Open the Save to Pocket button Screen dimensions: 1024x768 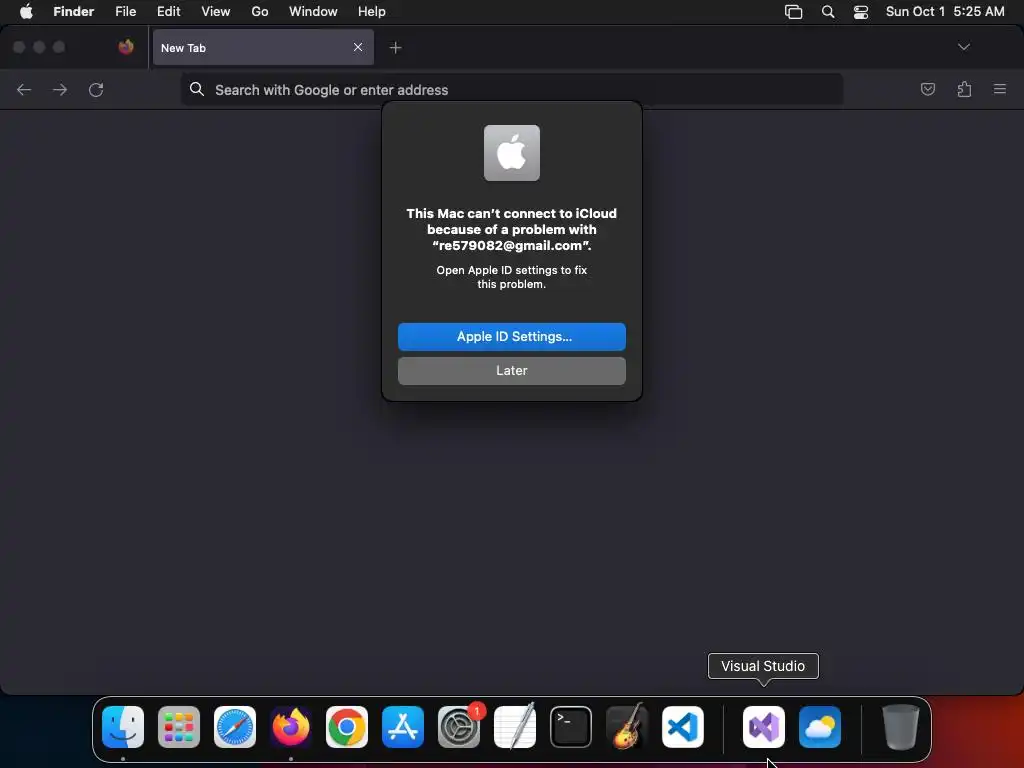[927, 89]
